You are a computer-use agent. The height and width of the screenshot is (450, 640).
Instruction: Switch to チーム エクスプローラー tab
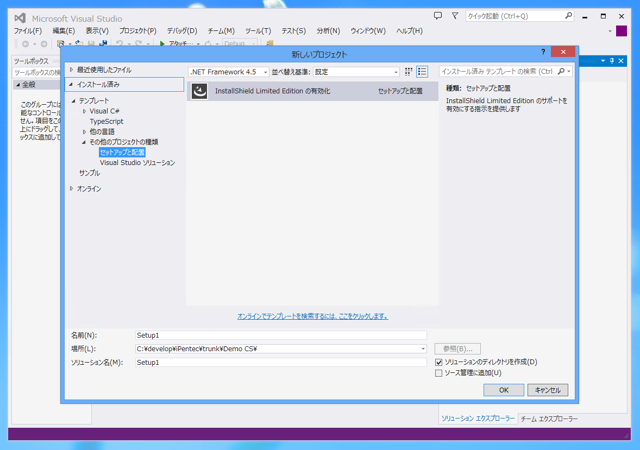pos(549,419)
